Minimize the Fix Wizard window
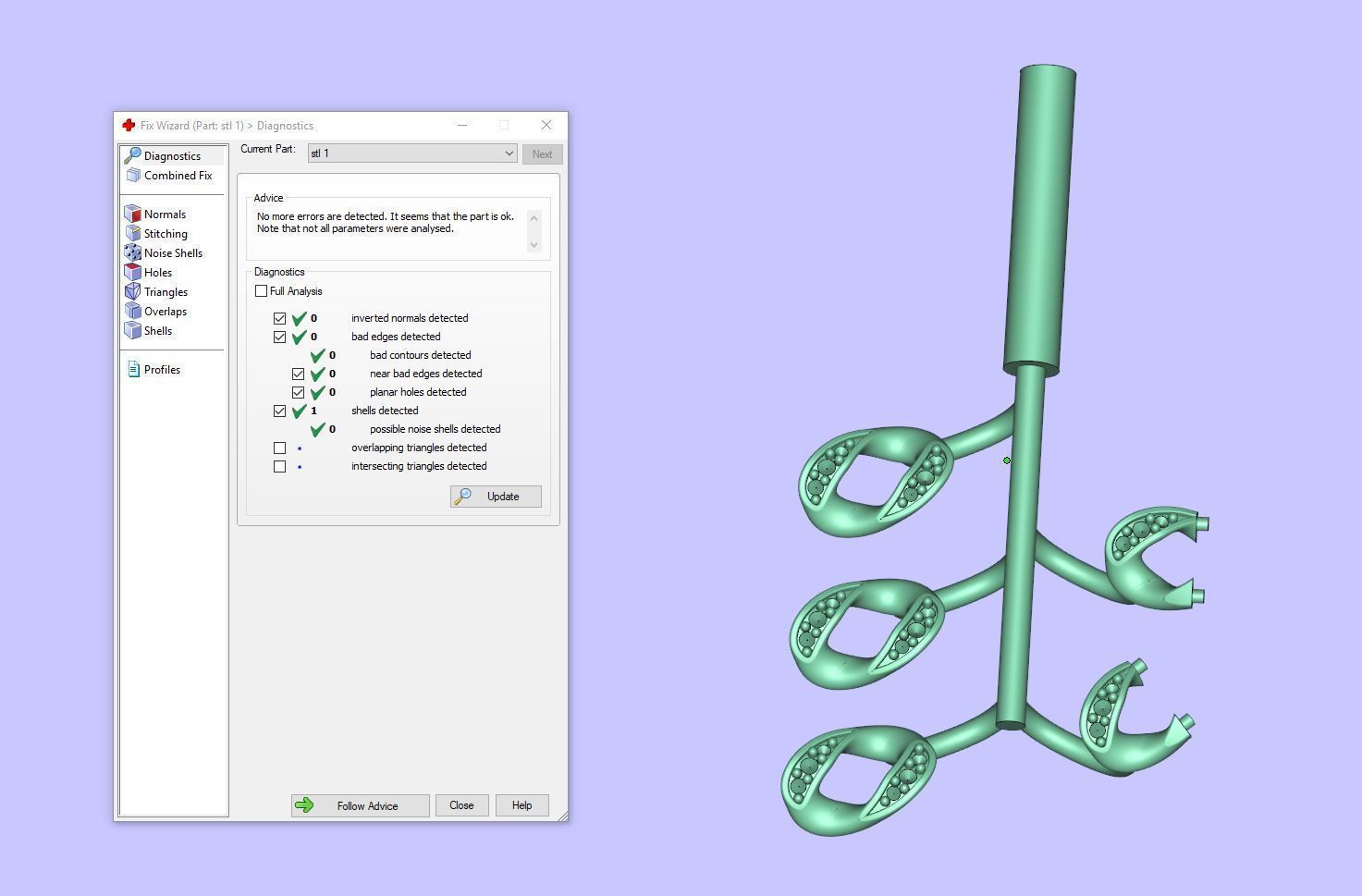The height and width of the screenshot is (896, 1362). (x=462, y=125)
